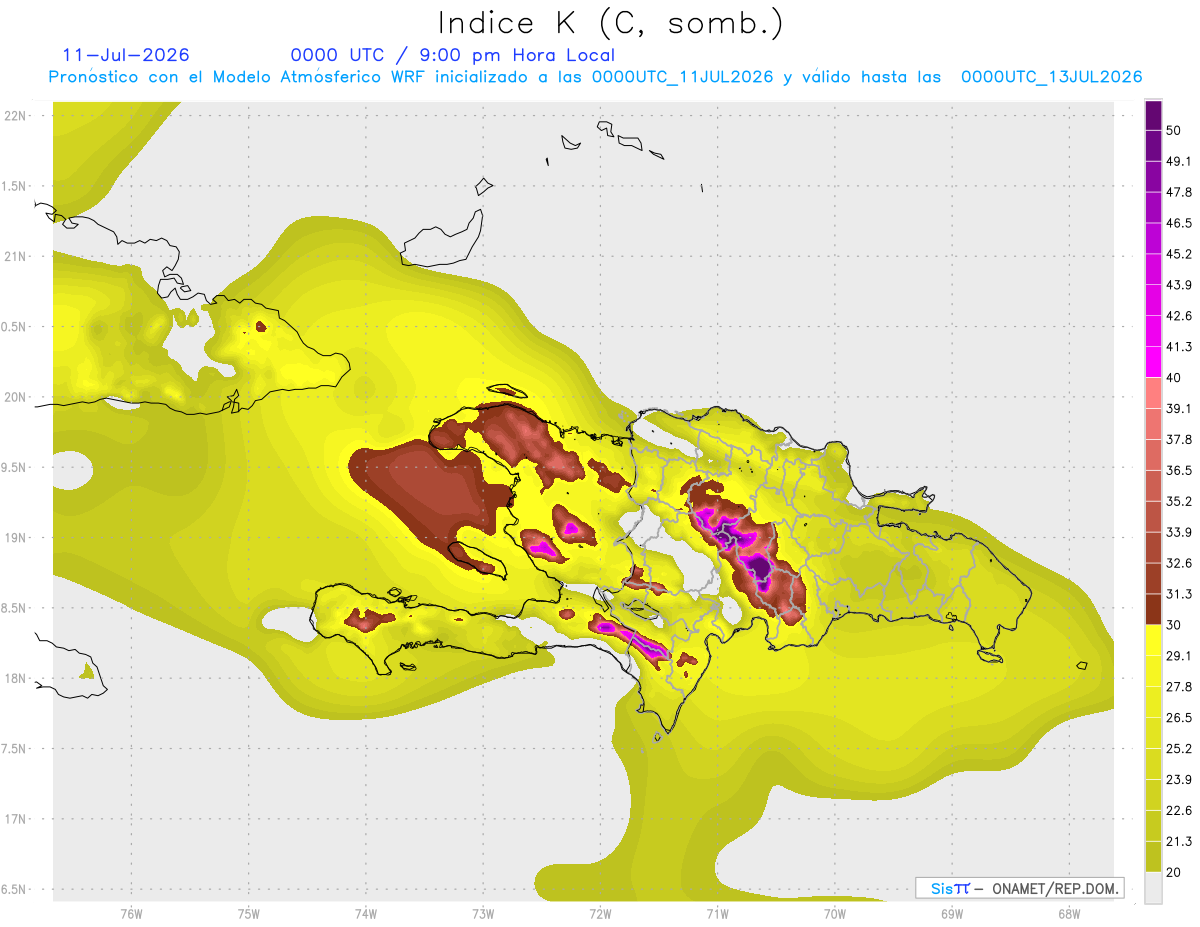The image size is (1200, 927).
Task: Click legend value '23.9'
Action: pyautogui.click(x=1179, y=779)
